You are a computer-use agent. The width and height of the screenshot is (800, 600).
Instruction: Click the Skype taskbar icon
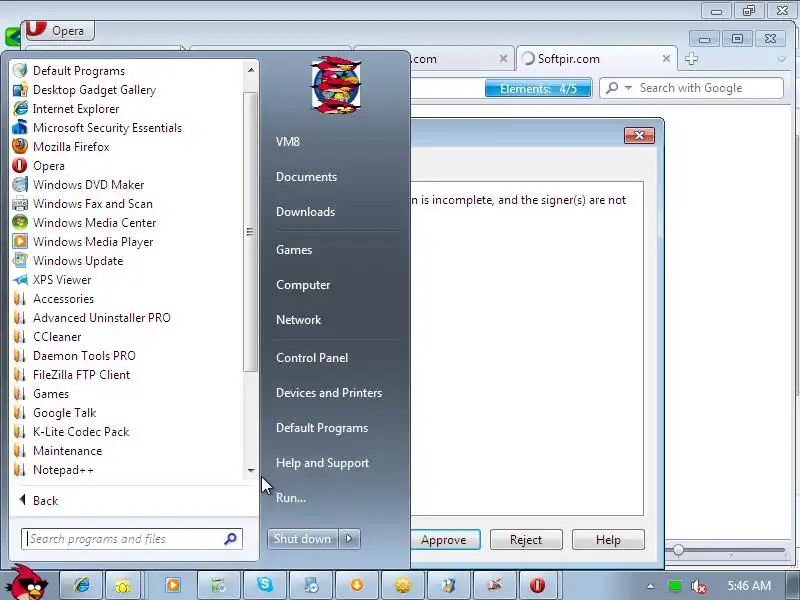click(265, 585)
